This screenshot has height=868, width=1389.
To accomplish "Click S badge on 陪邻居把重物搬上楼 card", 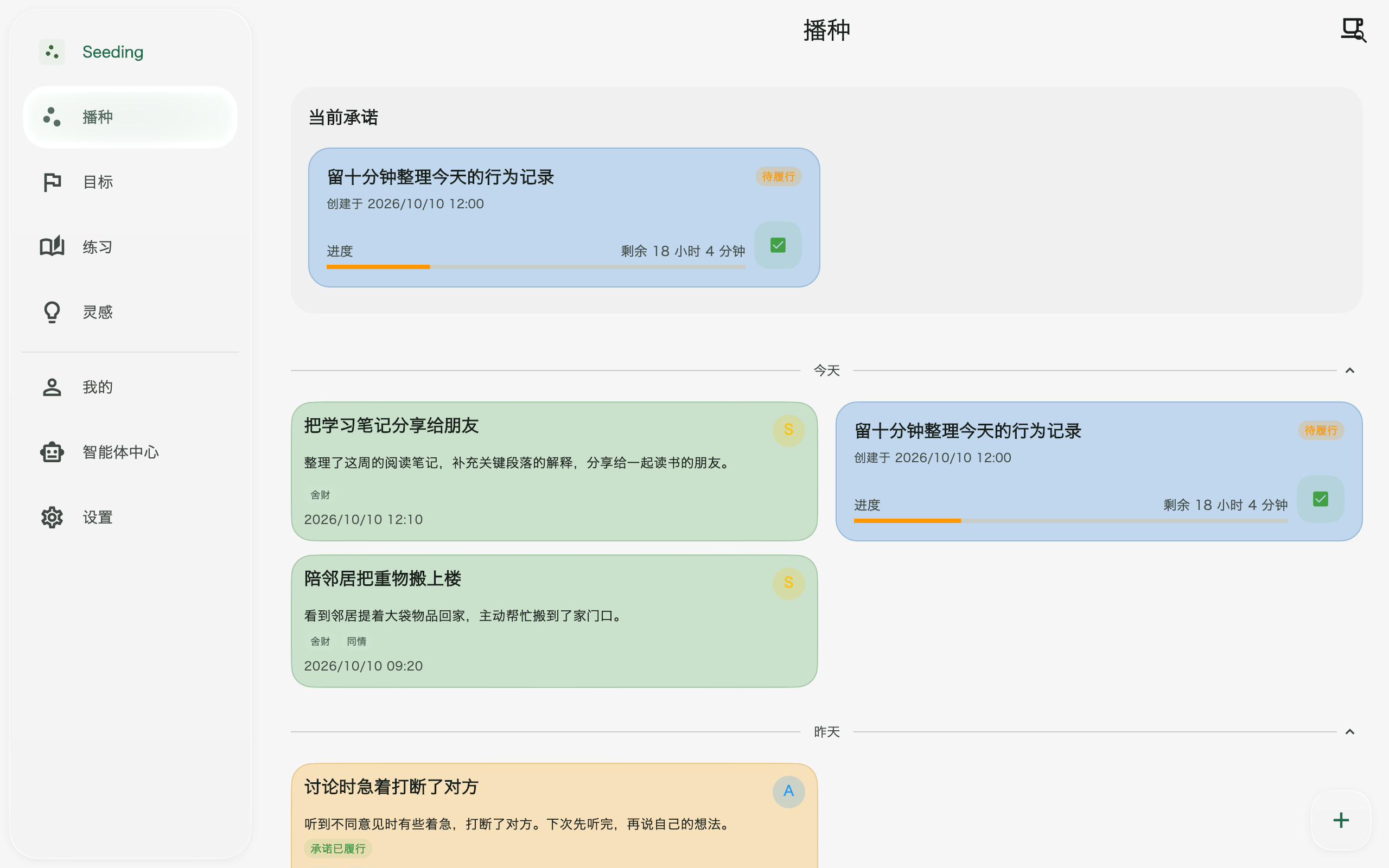I will [x=788, y=583].
